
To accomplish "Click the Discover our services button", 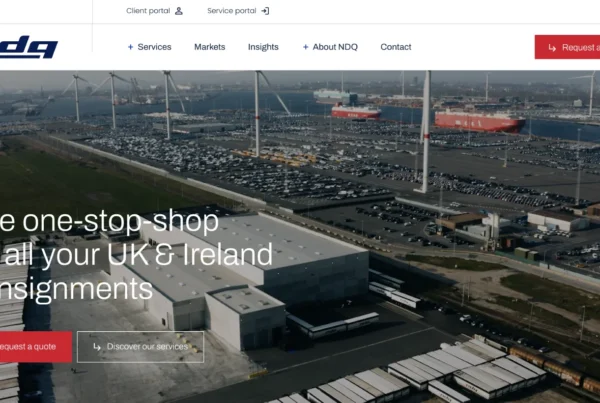I will coord(140,347).
